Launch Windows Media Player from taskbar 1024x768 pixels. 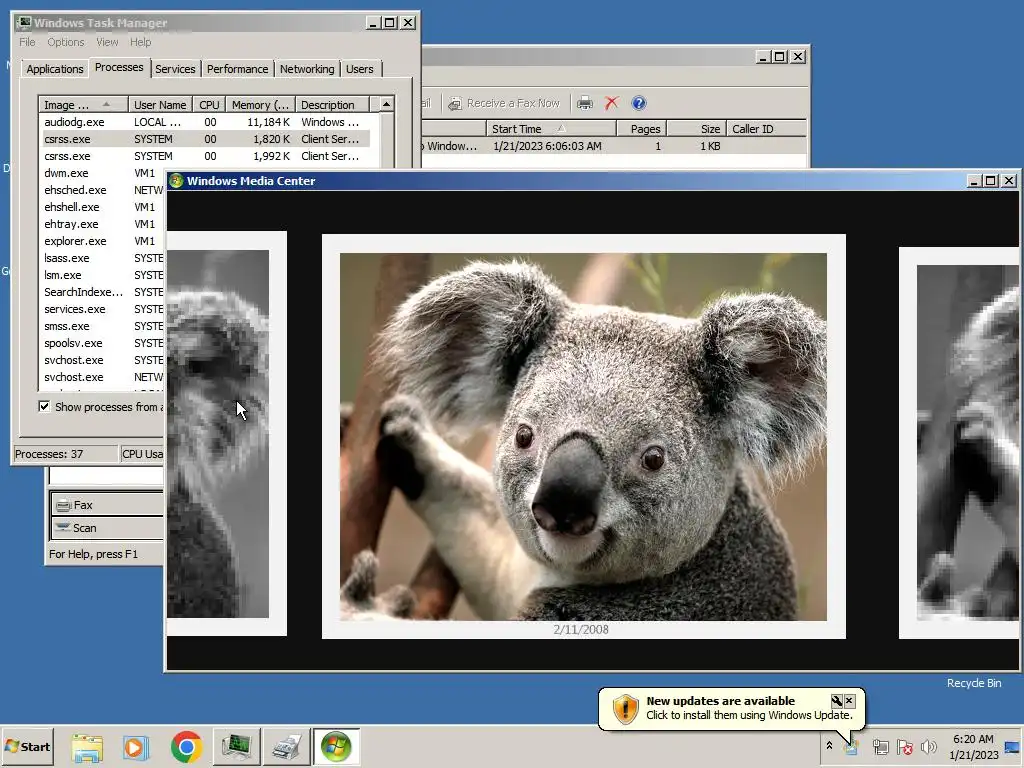136,746
